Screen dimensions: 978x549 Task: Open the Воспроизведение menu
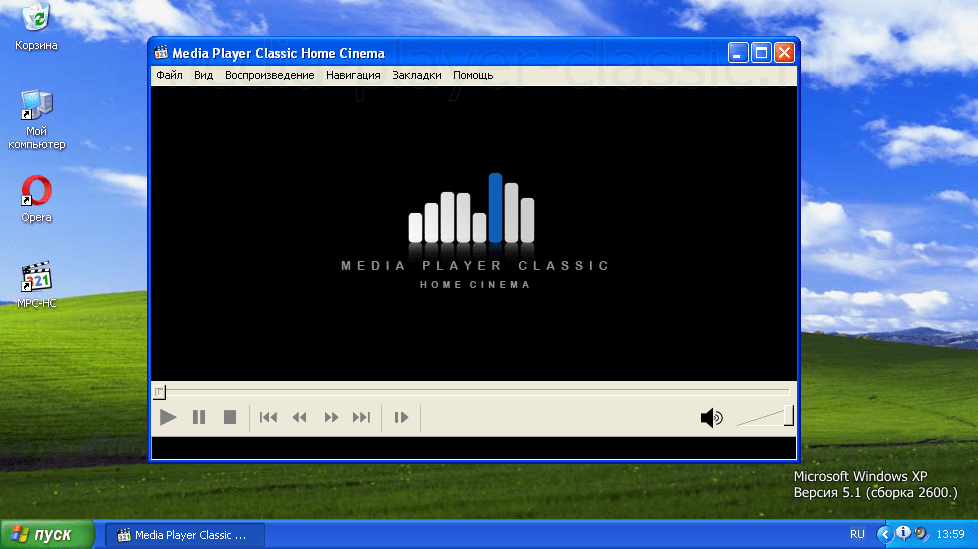[x=269, y=75]
